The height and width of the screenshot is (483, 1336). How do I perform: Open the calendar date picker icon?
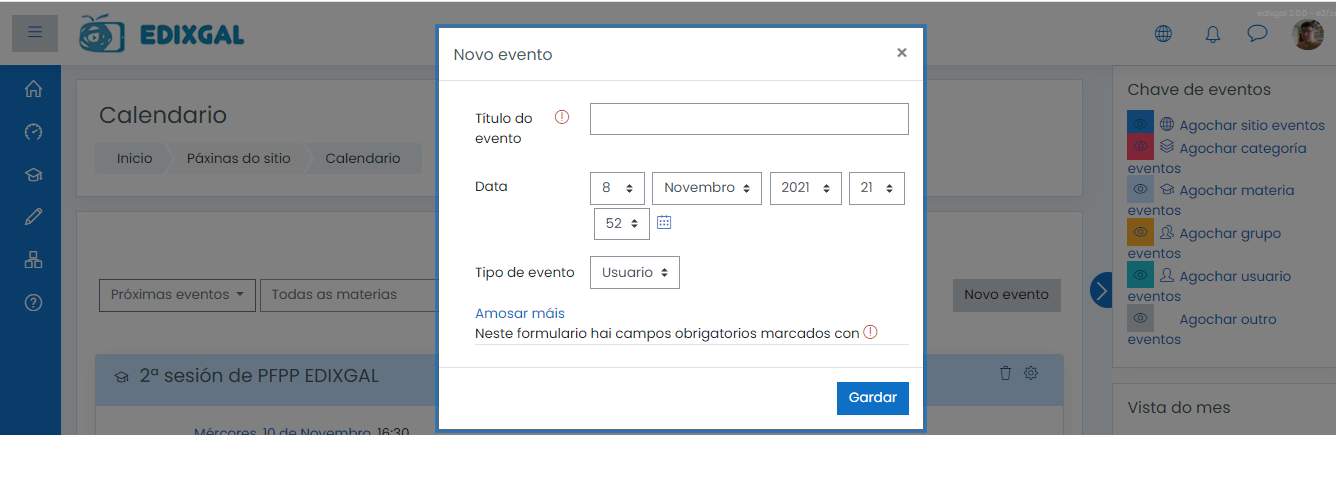pos(664,222)
